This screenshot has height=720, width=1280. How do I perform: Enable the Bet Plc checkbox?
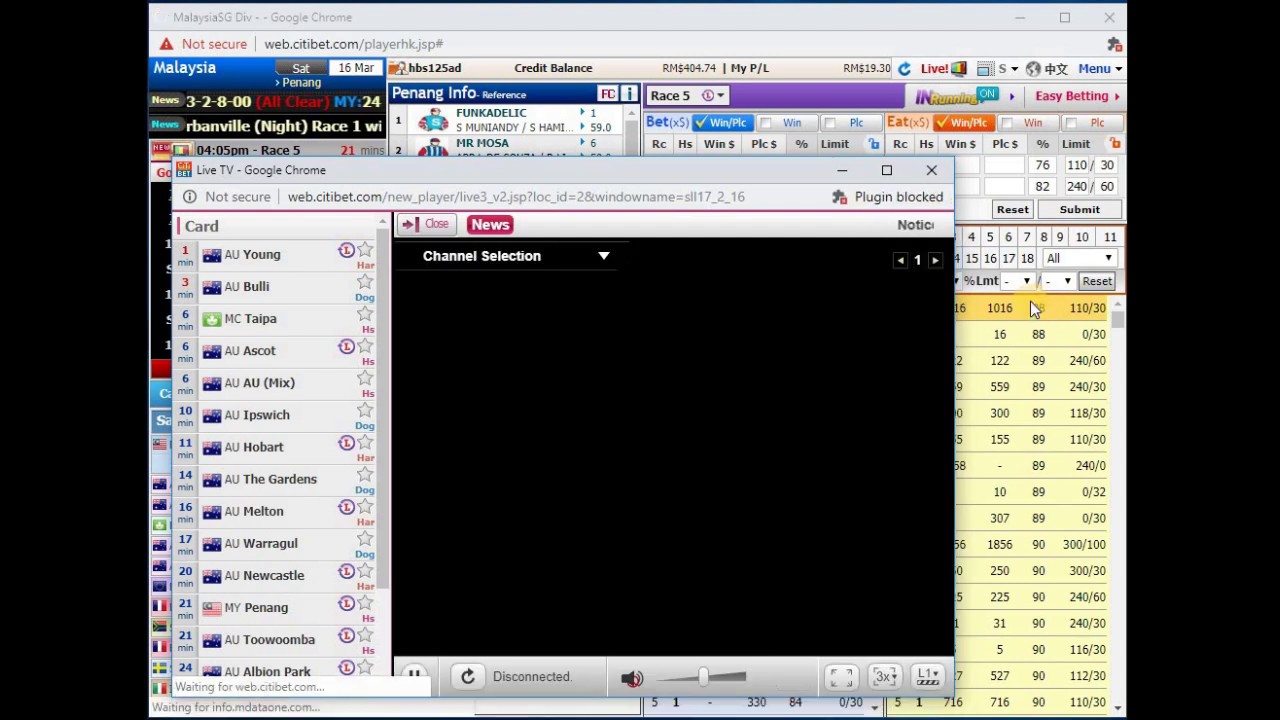point(831,123)
